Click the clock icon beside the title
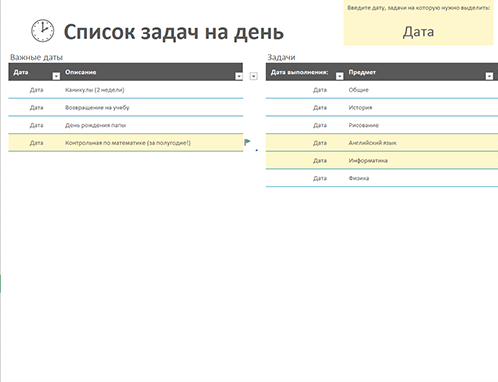This screenshot has width=498, height=382. click(x=43, y=31)
